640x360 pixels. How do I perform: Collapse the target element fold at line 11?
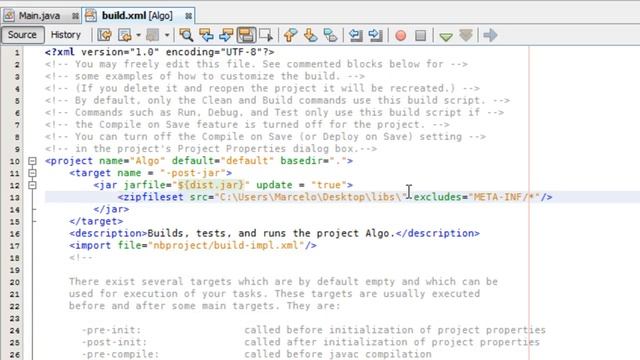coord(32,173)
